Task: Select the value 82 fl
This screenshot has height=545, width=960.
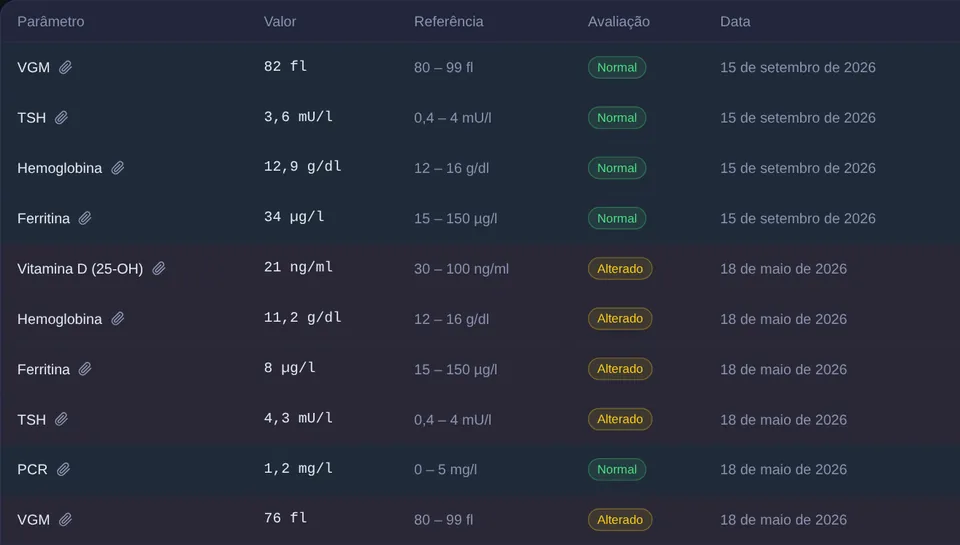Action: tap(285, 66)
